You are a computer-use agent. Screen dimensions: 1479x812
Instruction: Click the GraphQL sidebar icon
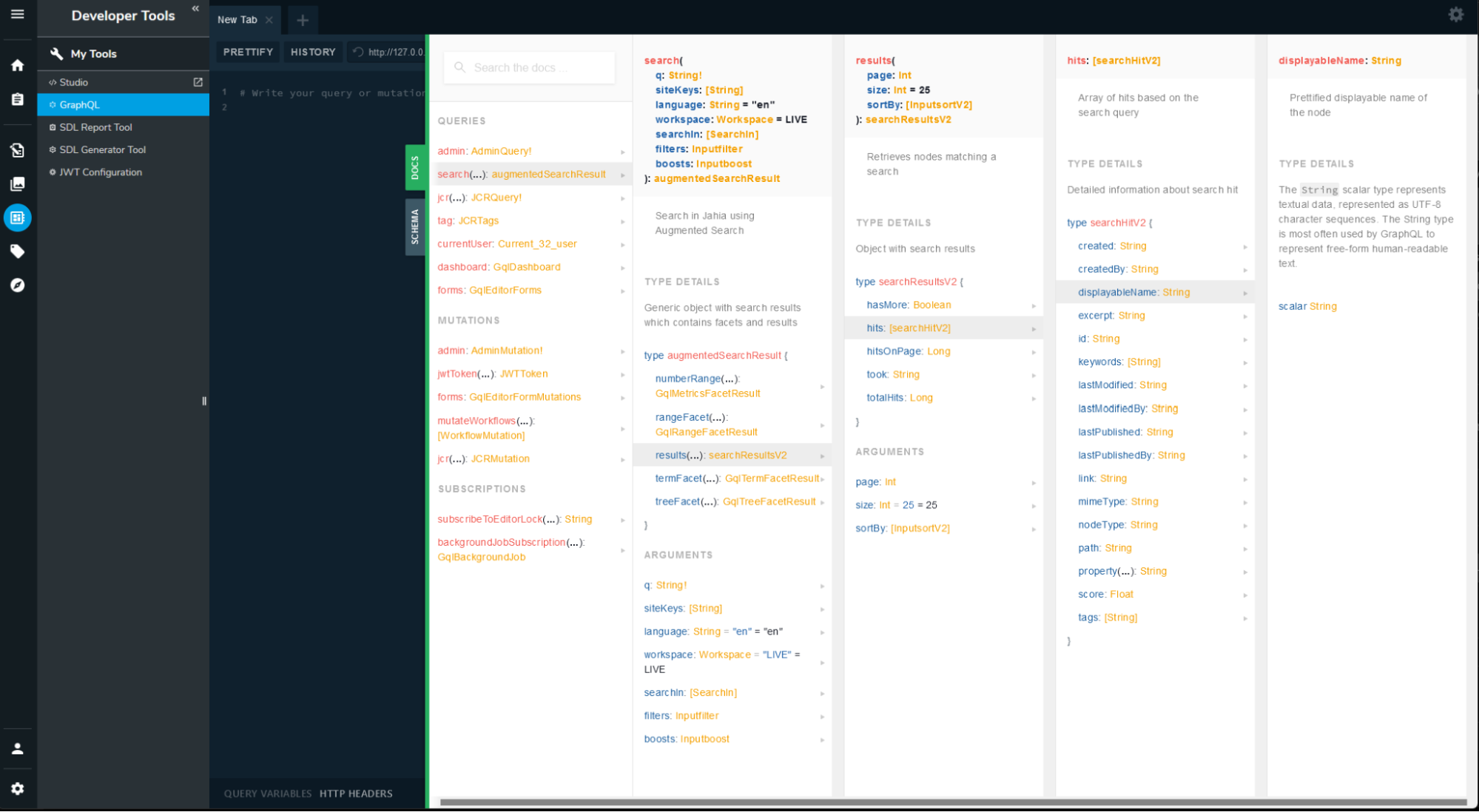(x=17, y=218)
